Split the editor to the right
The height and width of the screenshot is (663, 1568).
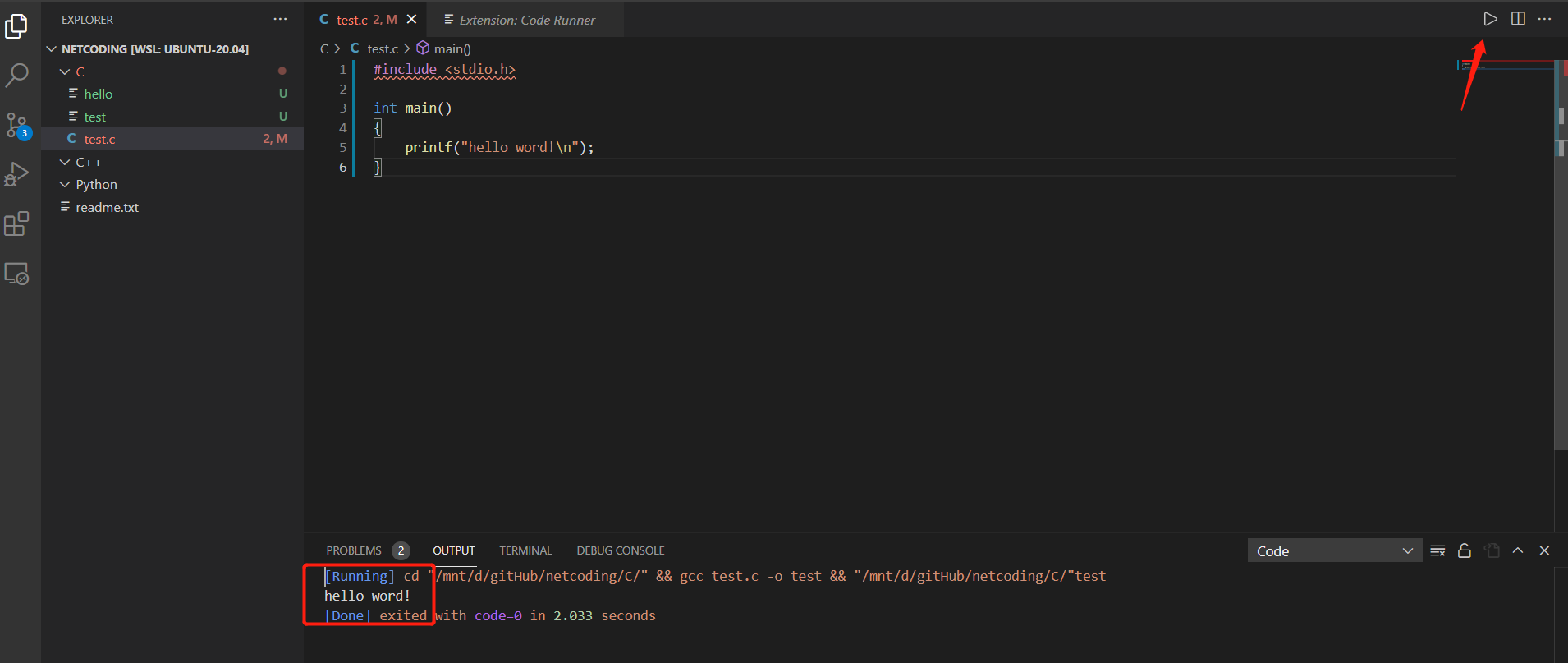(1518, 19)
